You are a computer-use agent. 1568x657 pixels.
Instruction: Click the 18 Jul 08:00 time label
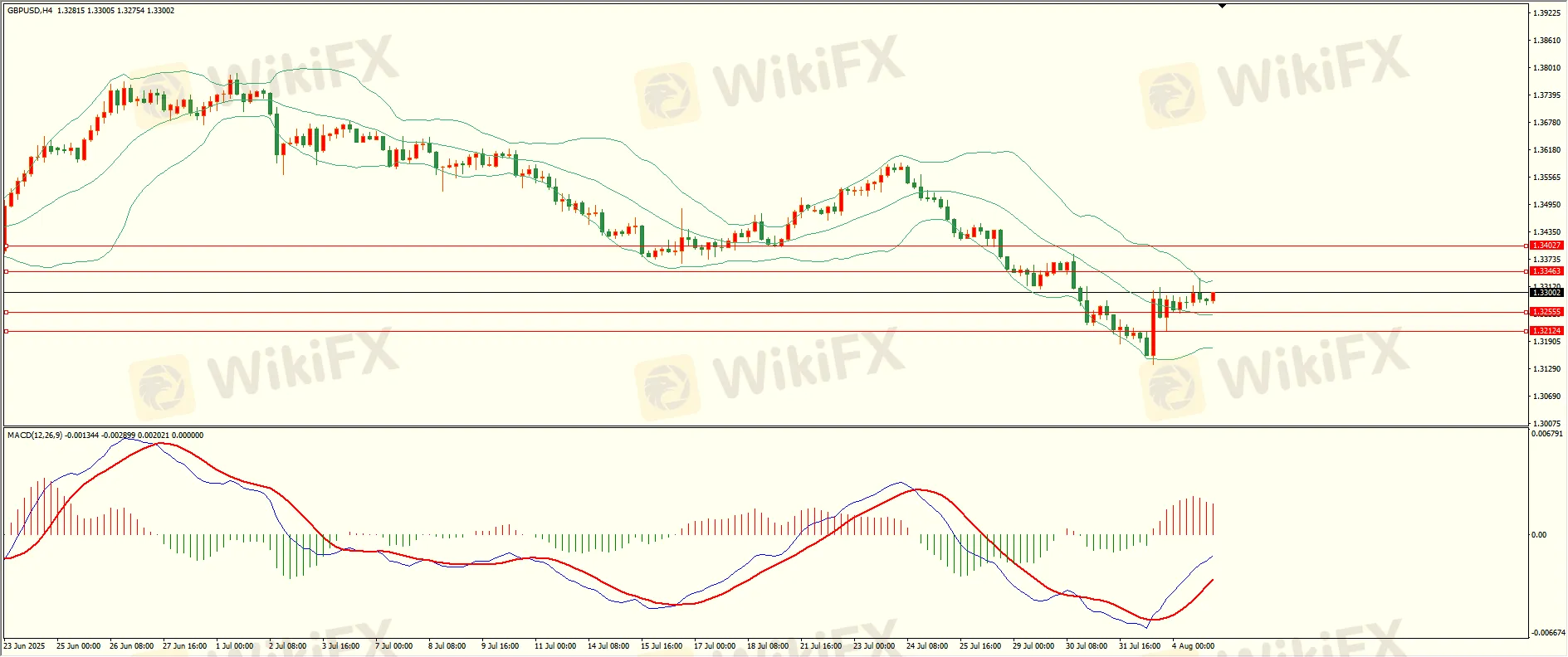pyautogui.click(x=768, y=646)
